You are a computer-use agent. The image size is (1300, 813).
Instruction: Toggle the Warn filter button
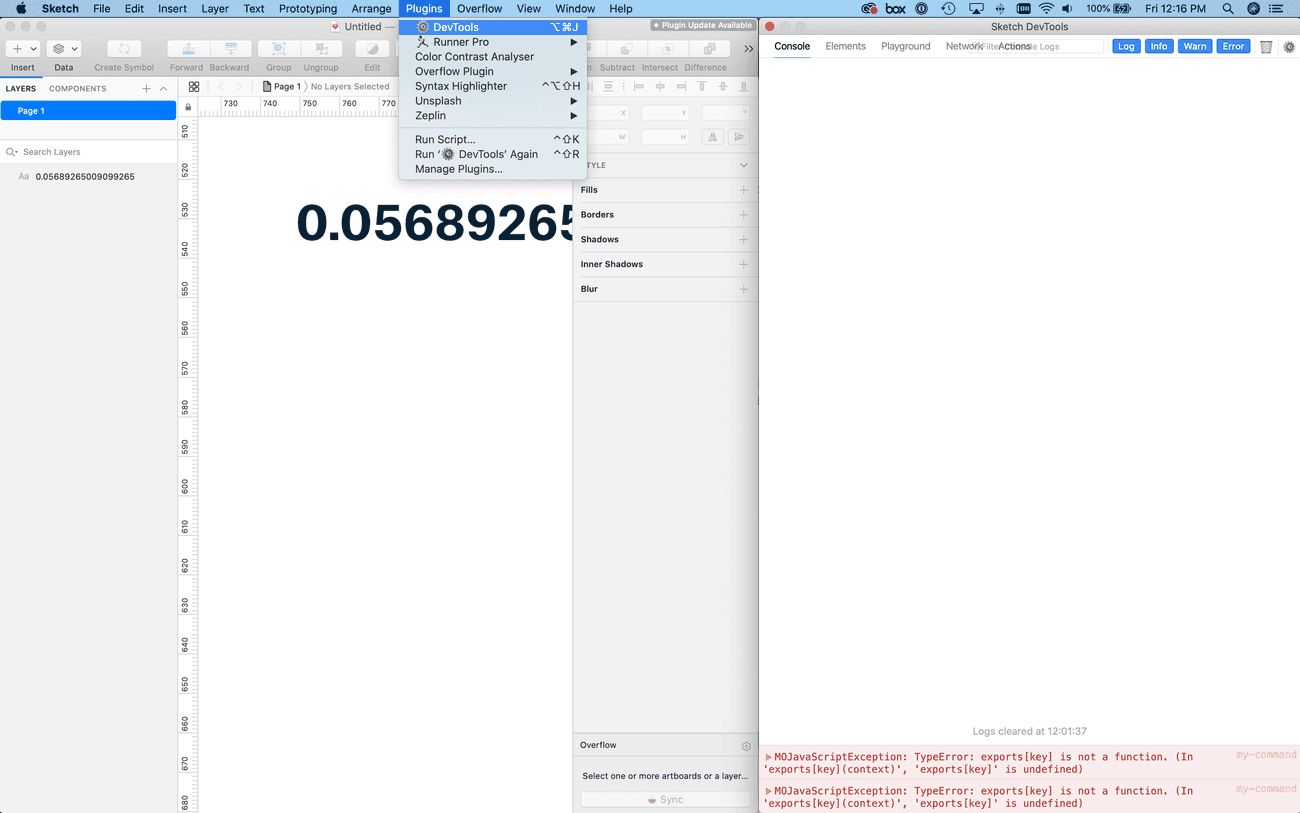(1194, 46)
